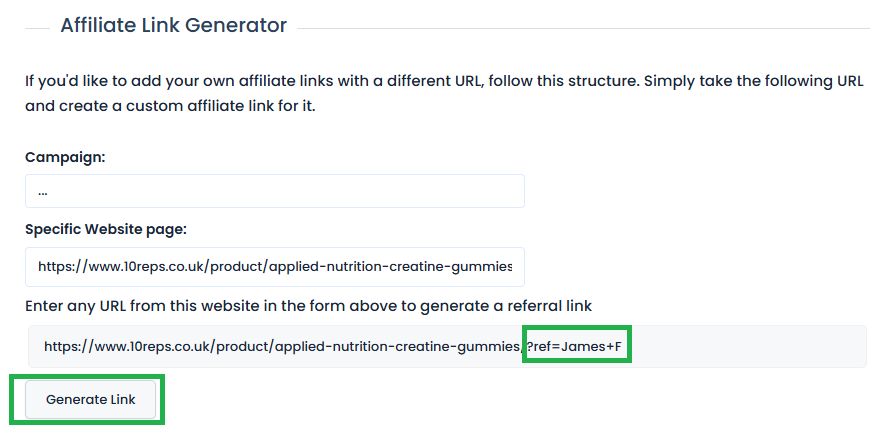Click the divider line right of heading
The image size is (893, 434).
pos(580,28)
